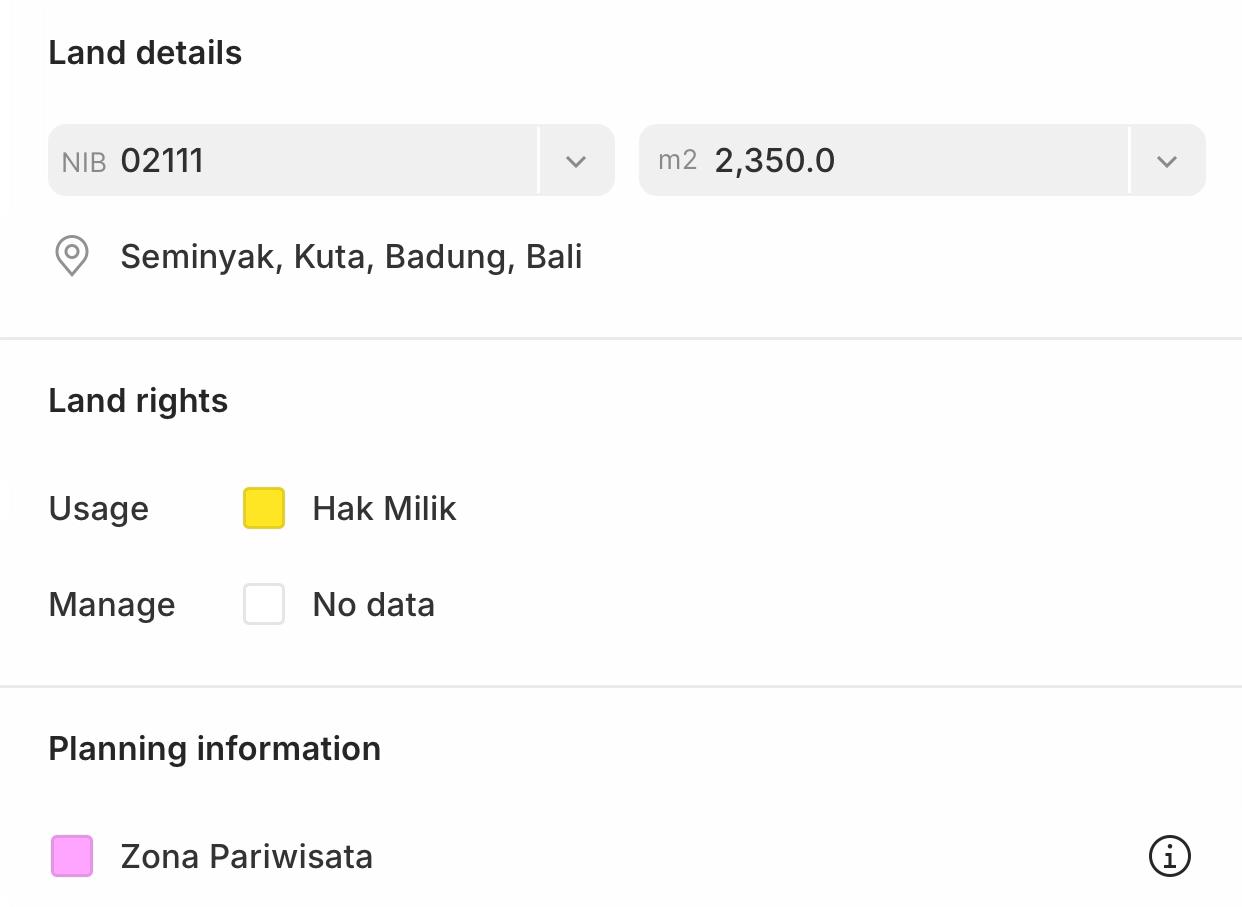
Task: Click the Manage row label
Action: 111,605
